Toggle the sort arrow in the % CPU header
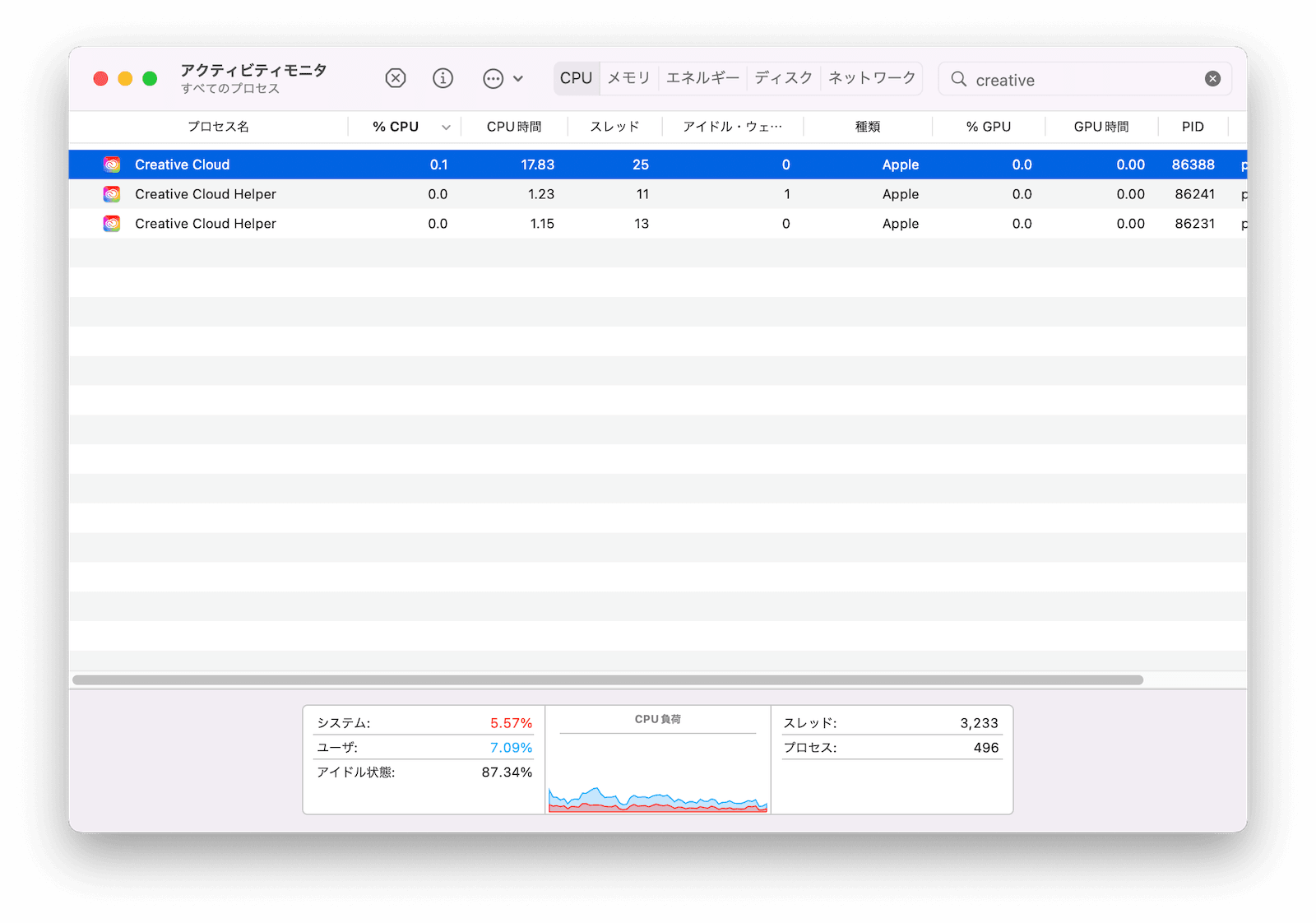The width and height of the screenshot is (1316, 923). 446,128
